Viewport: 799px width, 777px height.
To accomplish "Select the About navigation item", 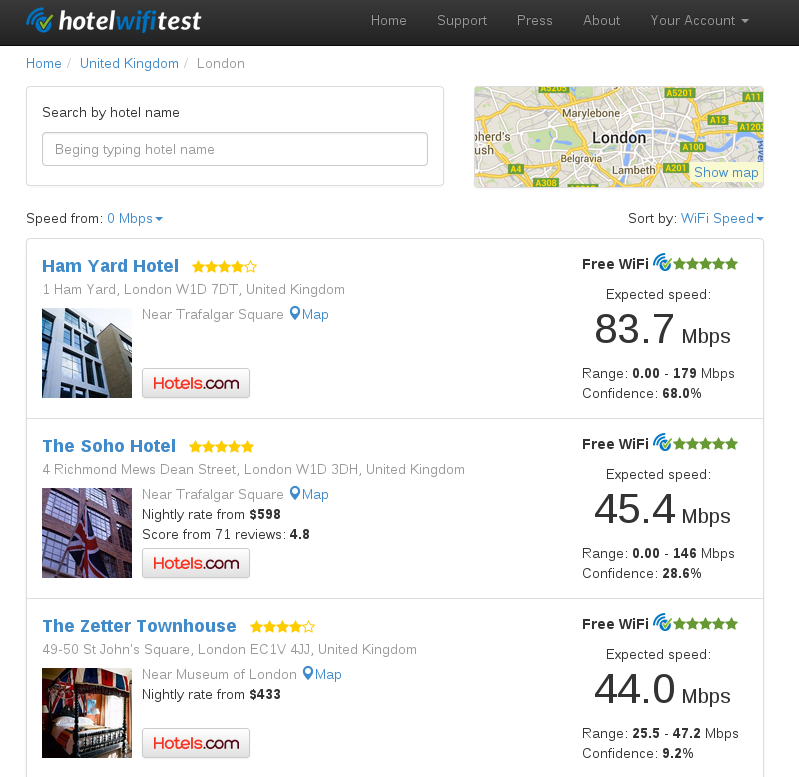I will coord(602,21).
